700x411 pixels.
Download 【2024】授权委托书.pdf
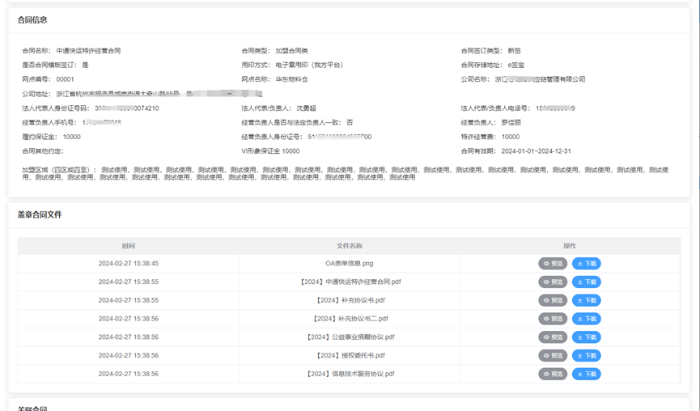[x=586, y=355]
